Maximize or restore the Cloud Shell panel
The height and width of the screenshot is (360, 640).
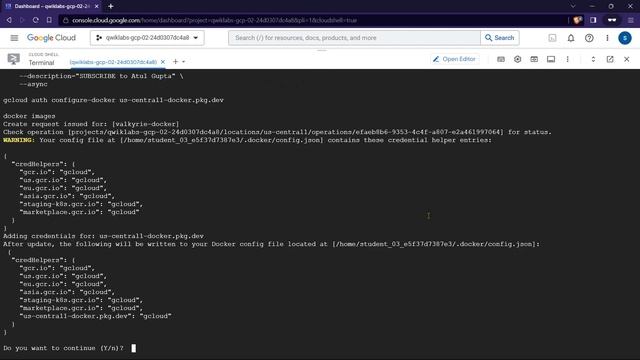593,59
